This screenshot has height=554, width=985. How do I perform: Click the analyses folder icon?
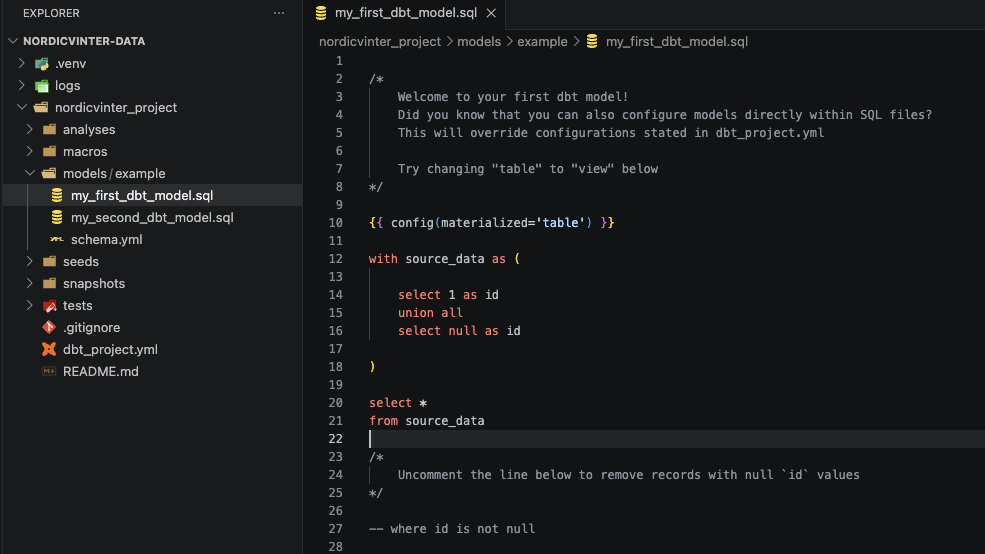[x=50, y=129]
